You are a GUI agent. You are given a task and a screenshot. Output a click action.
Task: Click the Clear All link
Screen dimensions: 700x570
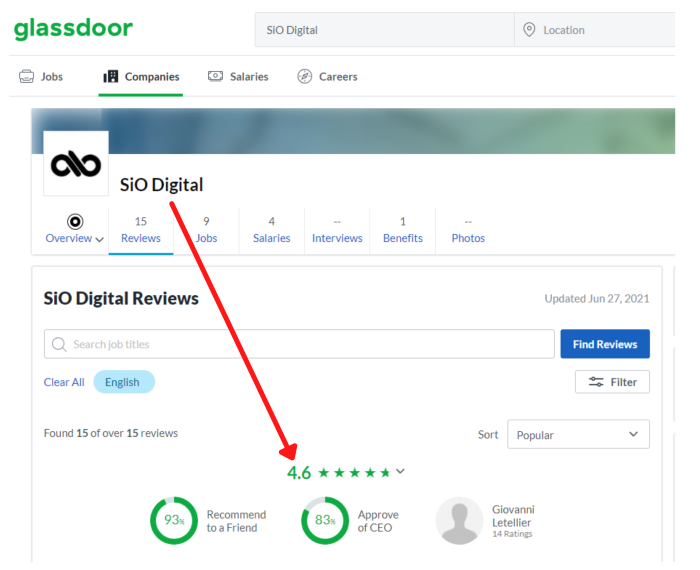tap(64, 382)
